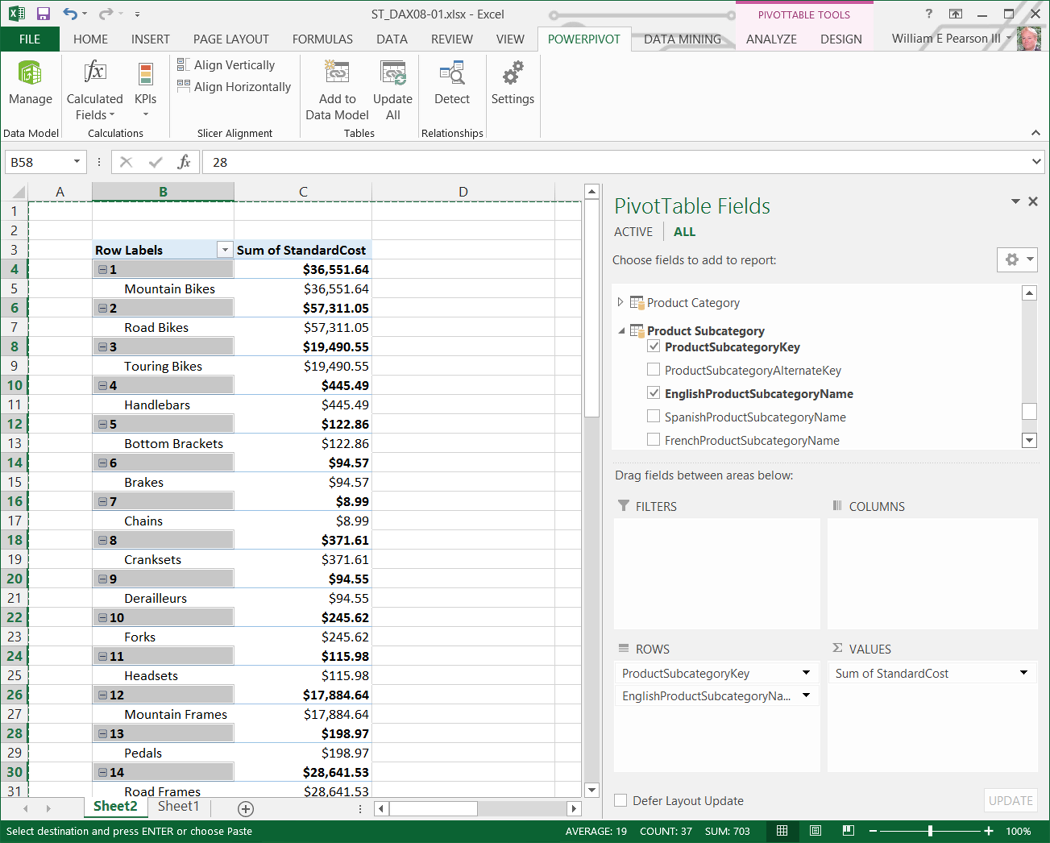Click Add to Data Model icon
The image size is (1050, 843).
[x=337, y=90]
